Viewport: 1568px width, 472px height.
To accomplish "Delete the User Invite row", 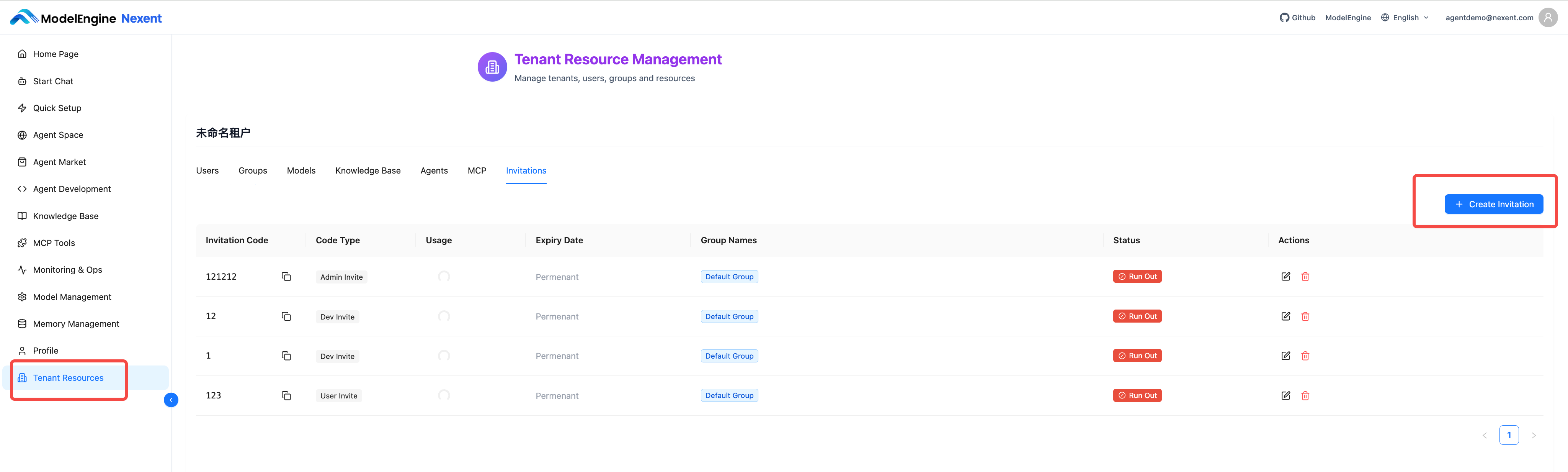I will point(1305,396).
